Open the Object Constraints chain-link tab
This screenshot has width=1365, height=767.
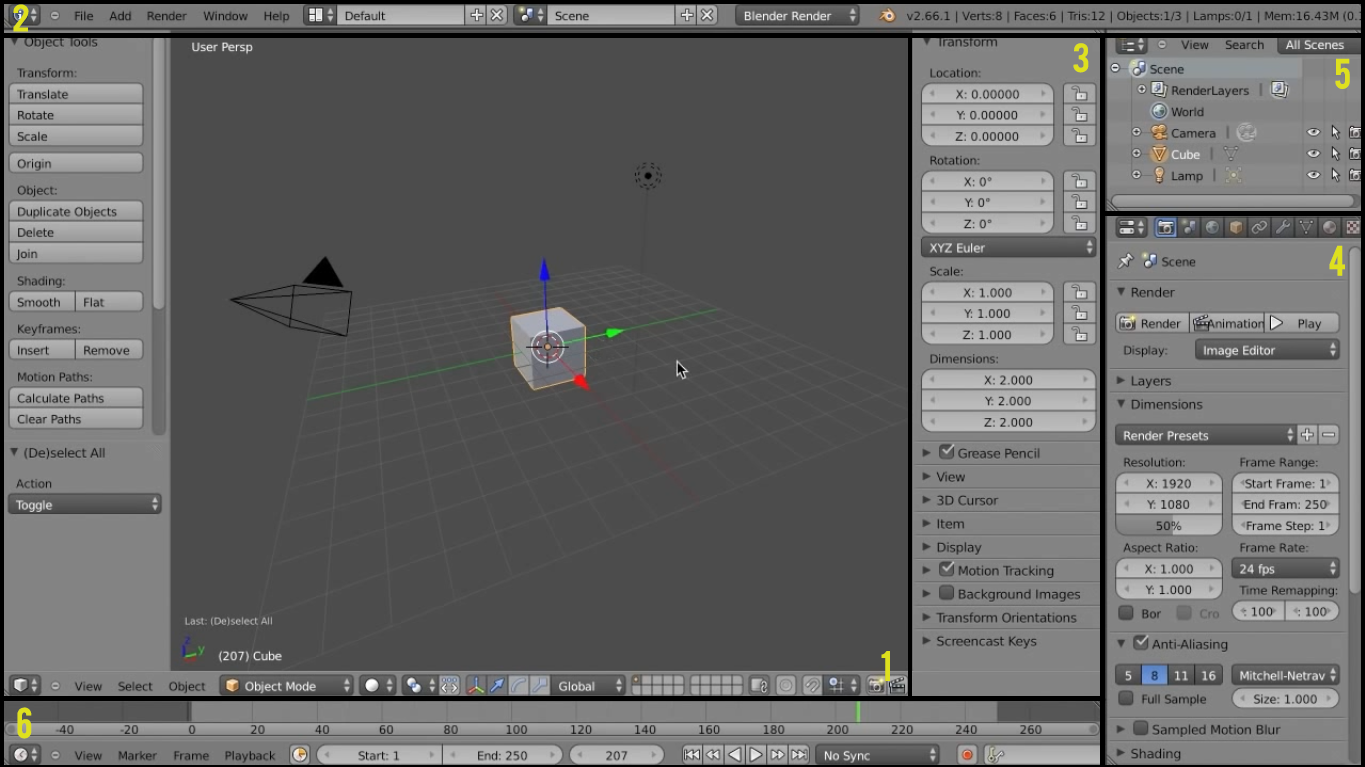point(1260,227)
